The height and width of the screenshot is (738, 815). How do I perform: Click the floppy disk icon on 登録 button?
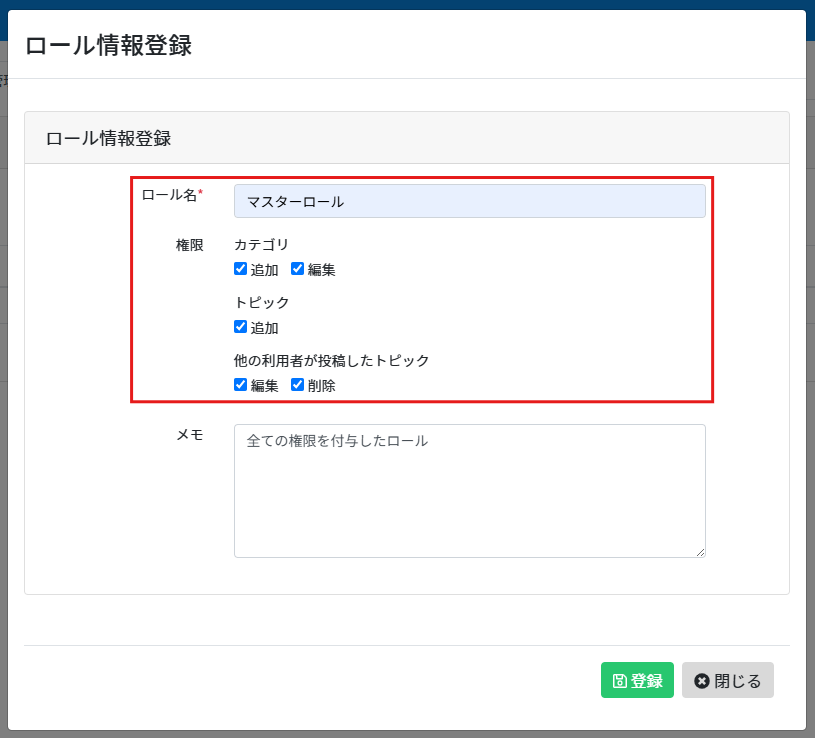[x=620, y=681]
